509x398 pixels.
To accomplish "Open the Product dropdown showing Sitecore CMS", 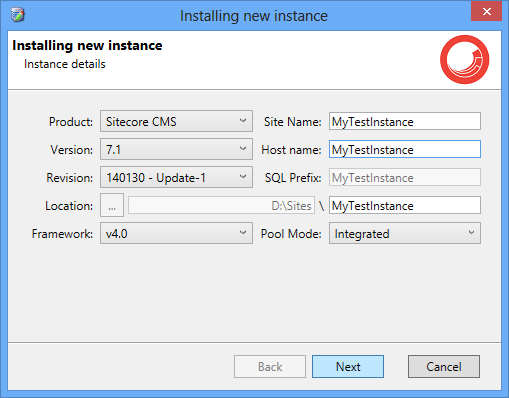I will pyautogui.click(x=176, y=121).
